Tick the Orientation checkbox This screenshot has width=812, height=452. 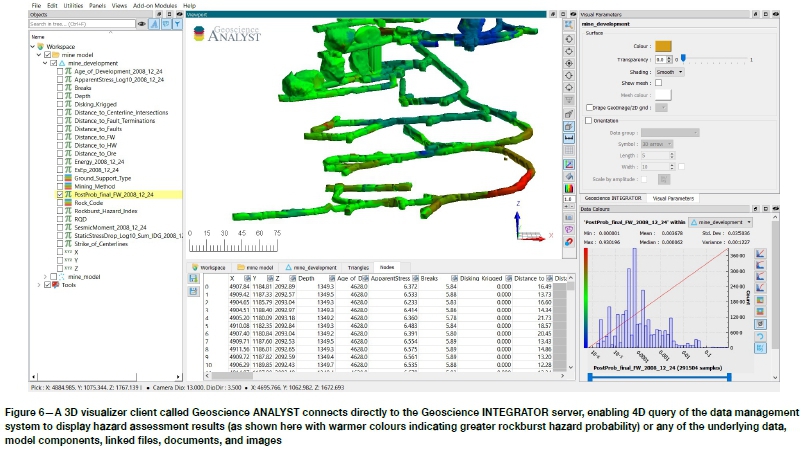pos(587,119)
